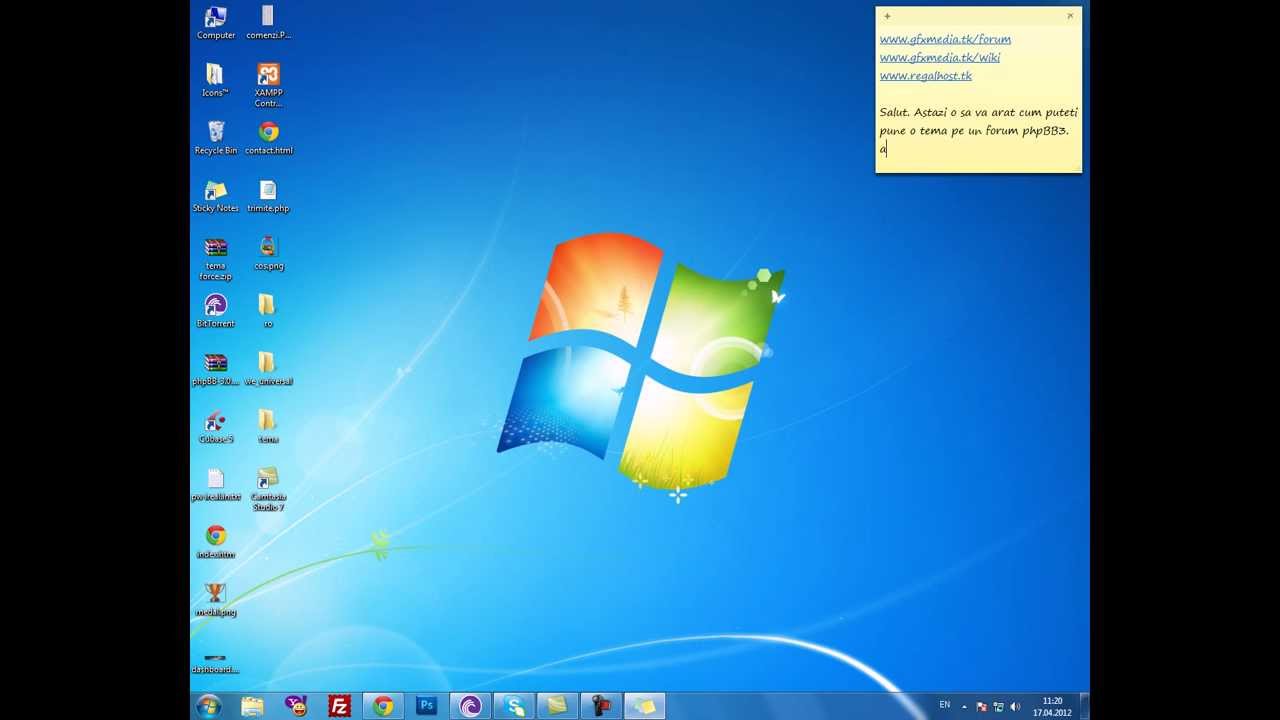Open Windows Explorer from the taskbar
Image resolution: width=1280 pixels, height=720 pixels.
point(252,706)
